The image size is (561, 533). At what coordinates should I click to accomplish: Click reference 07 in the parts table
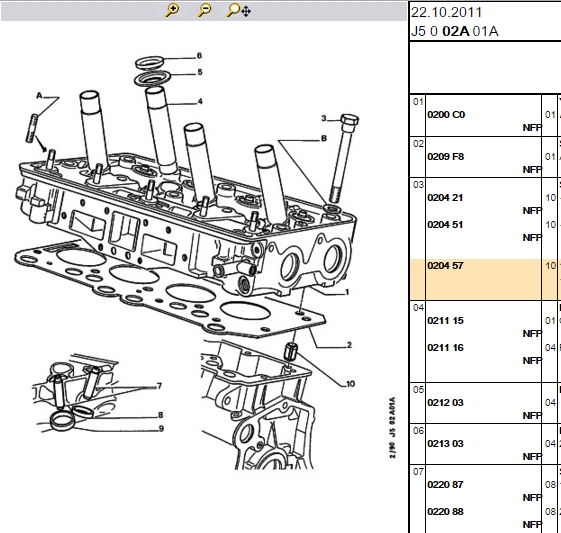(x=418, y=472)
